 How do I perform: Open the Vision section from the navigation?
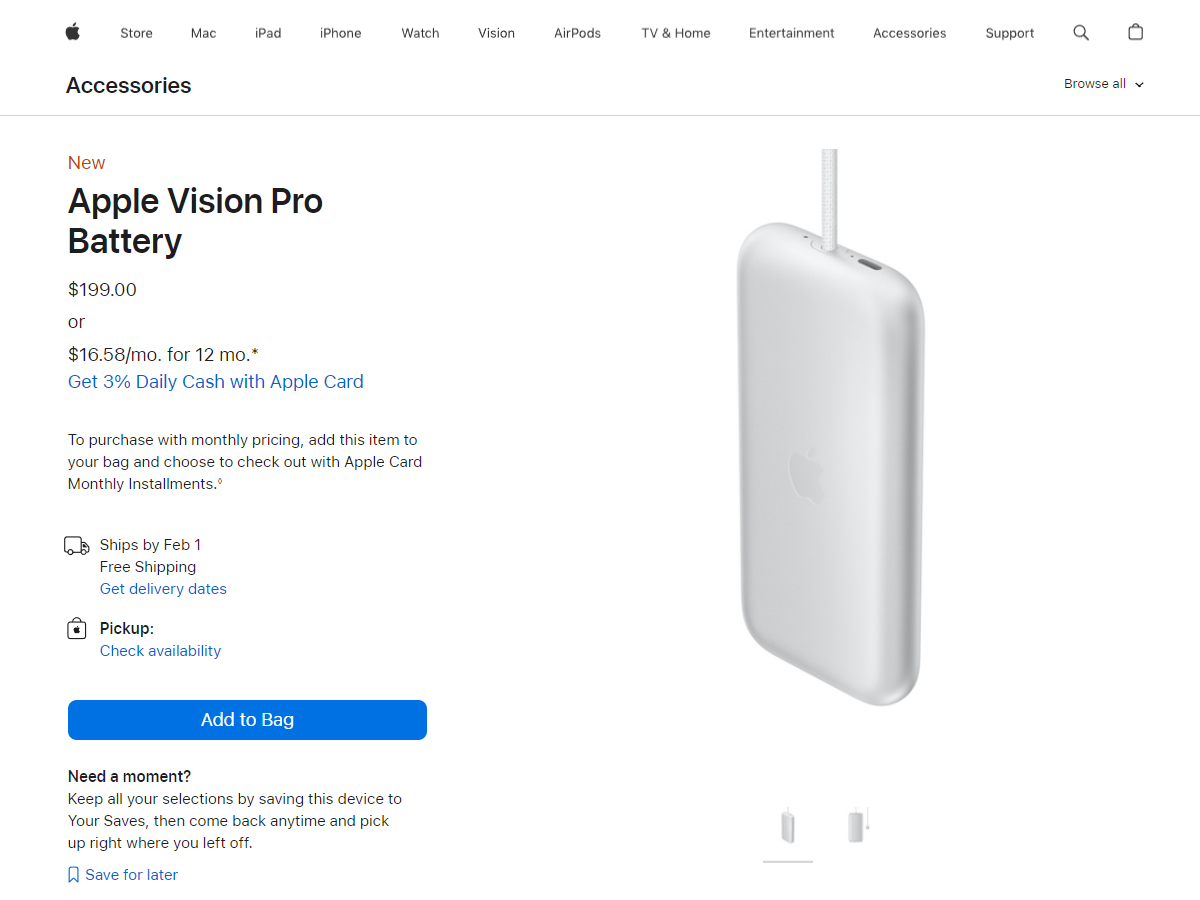[x=496, y=32]
